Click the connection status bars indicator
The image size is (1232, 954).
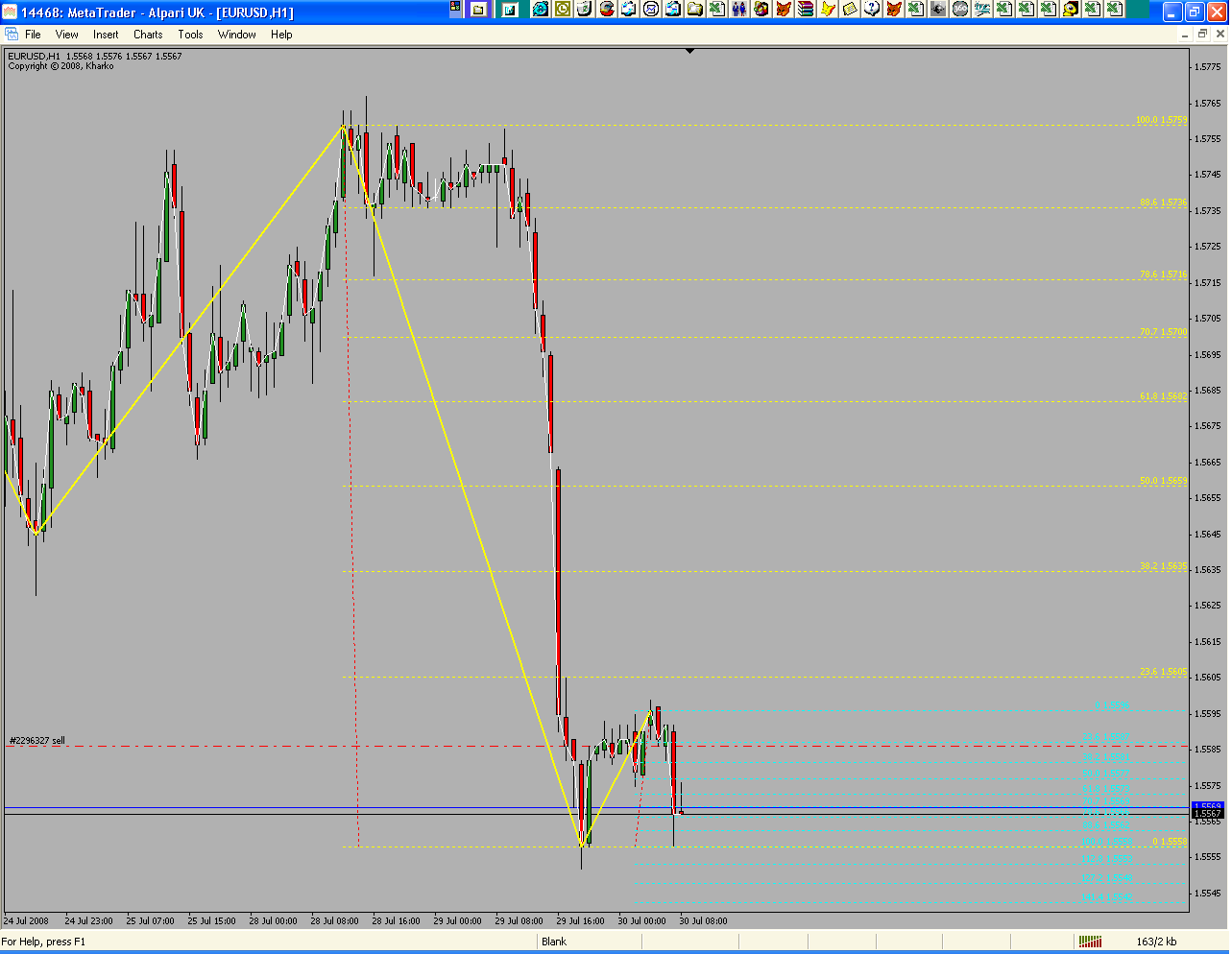click(x=1089, y=942)
